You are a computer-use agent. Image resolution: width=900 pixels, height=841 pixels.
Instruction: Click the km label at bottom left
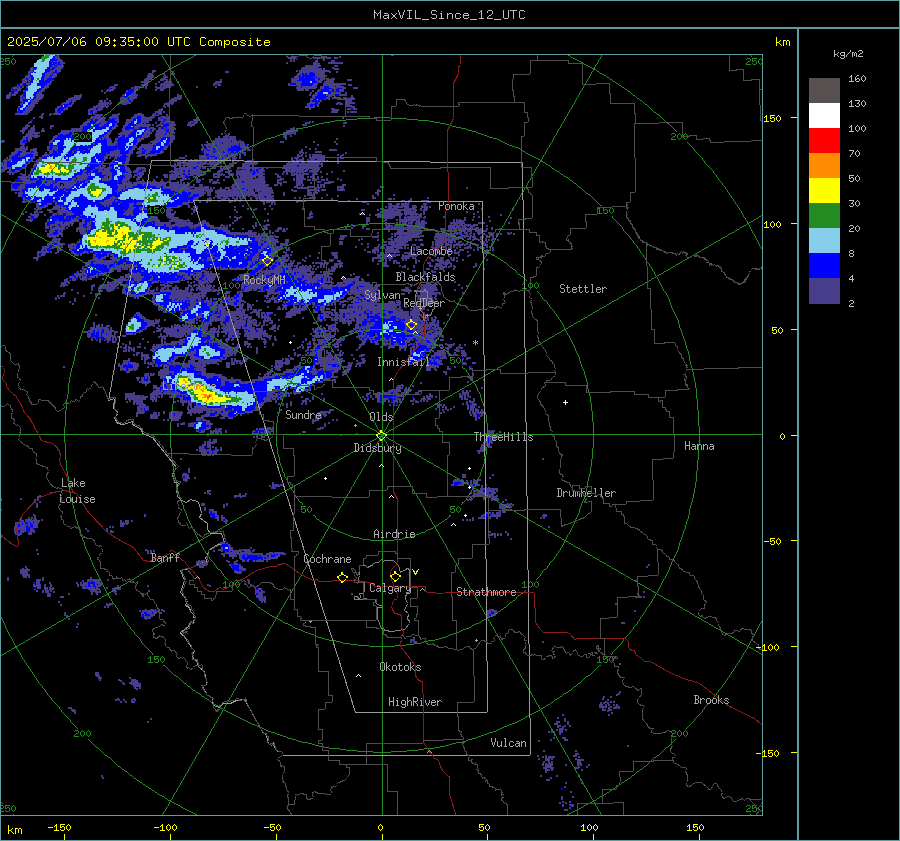pyautogui.click(x=14, y=830)
